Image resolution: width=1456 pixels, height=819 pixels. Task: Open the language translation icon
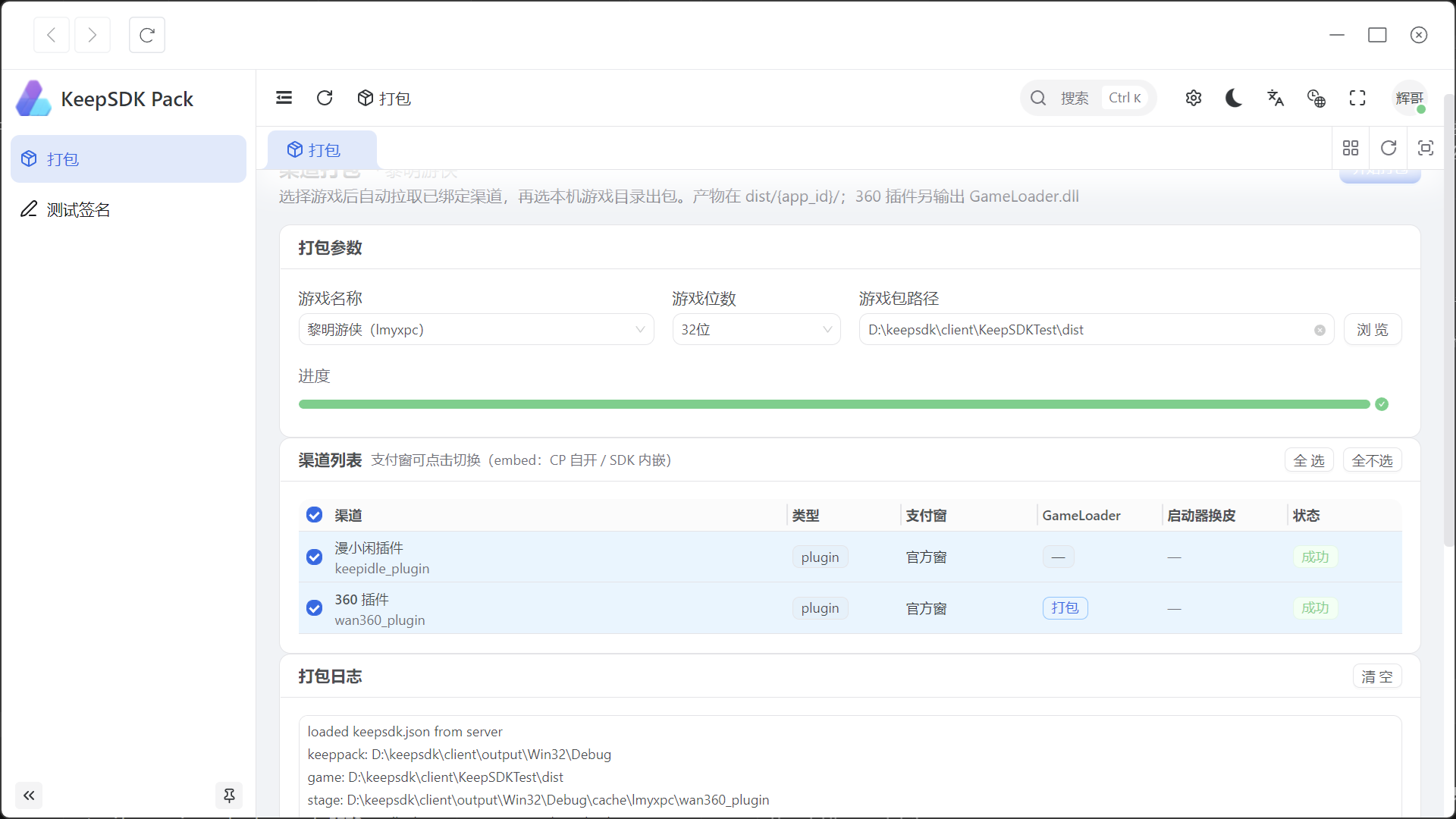coord(1276,98)
